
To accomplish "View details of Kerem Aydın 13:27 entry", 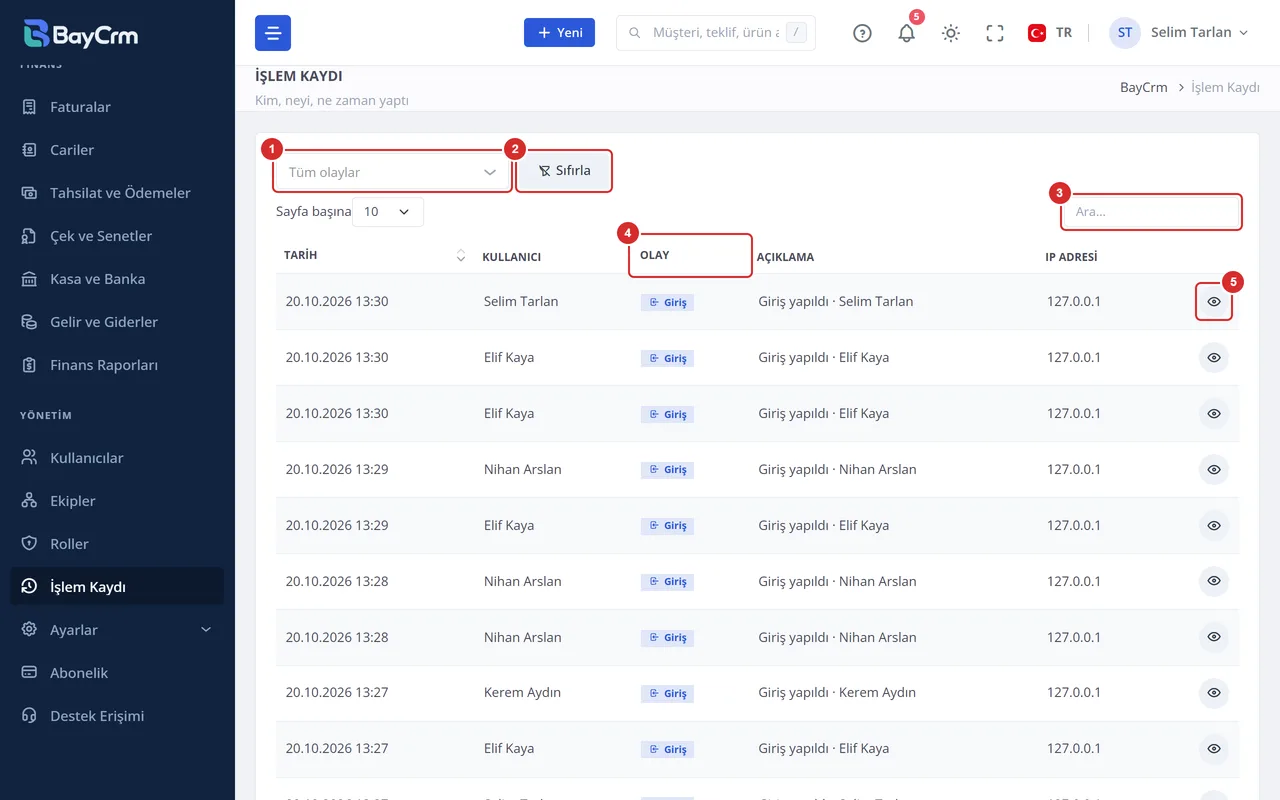I will 1214,692.
